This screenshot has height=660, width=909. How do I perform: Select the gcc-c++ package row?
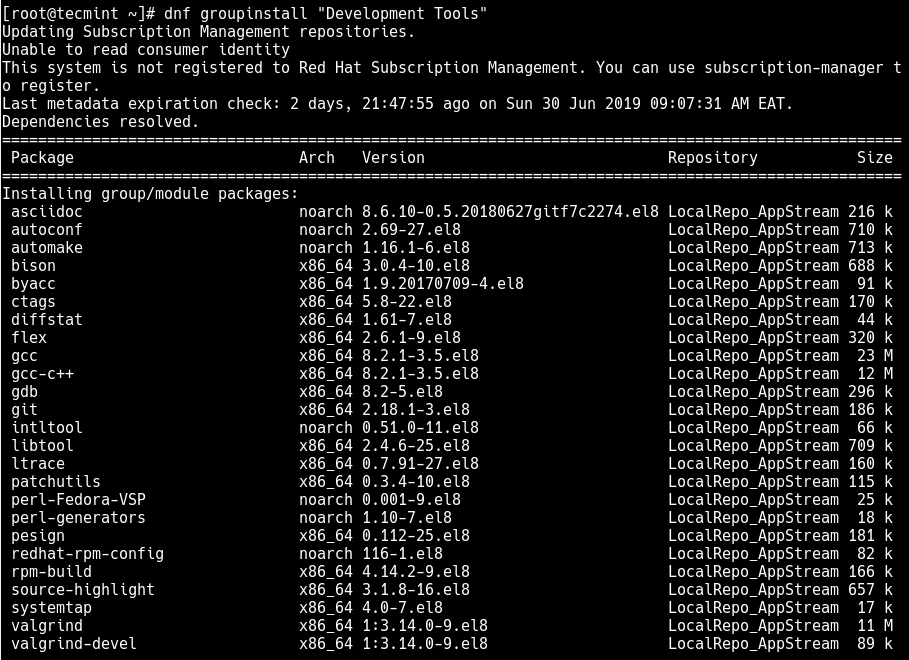click(452, 373)
